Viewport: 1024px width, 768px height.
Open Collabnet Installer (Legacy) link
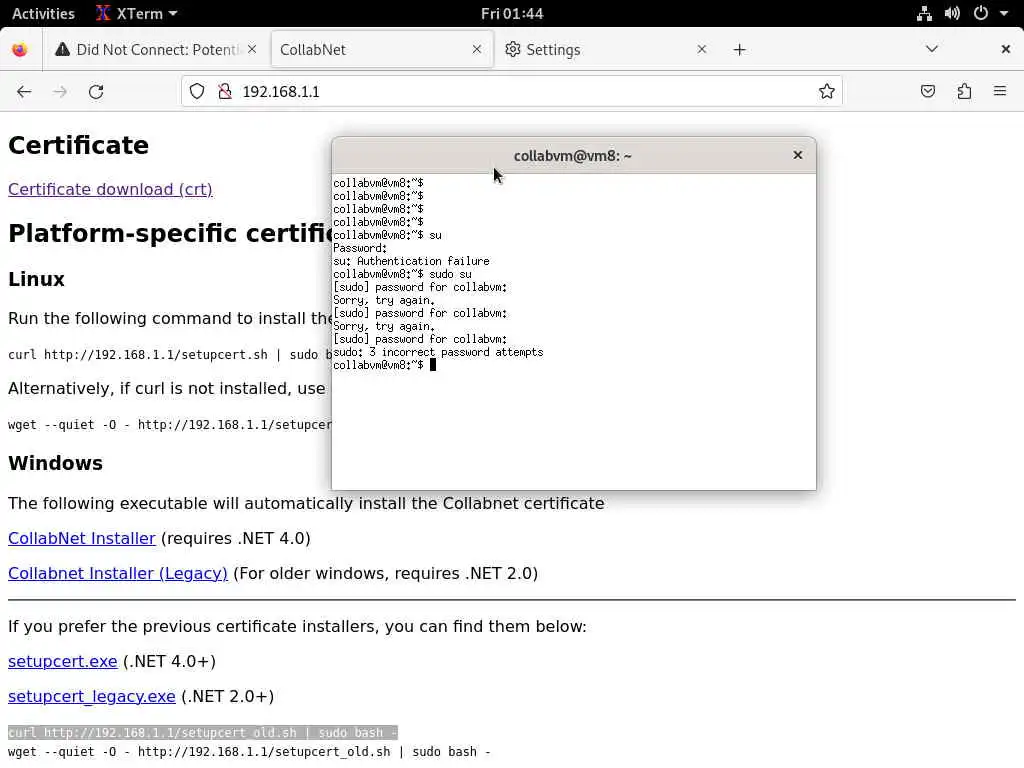tap(118, 573)
